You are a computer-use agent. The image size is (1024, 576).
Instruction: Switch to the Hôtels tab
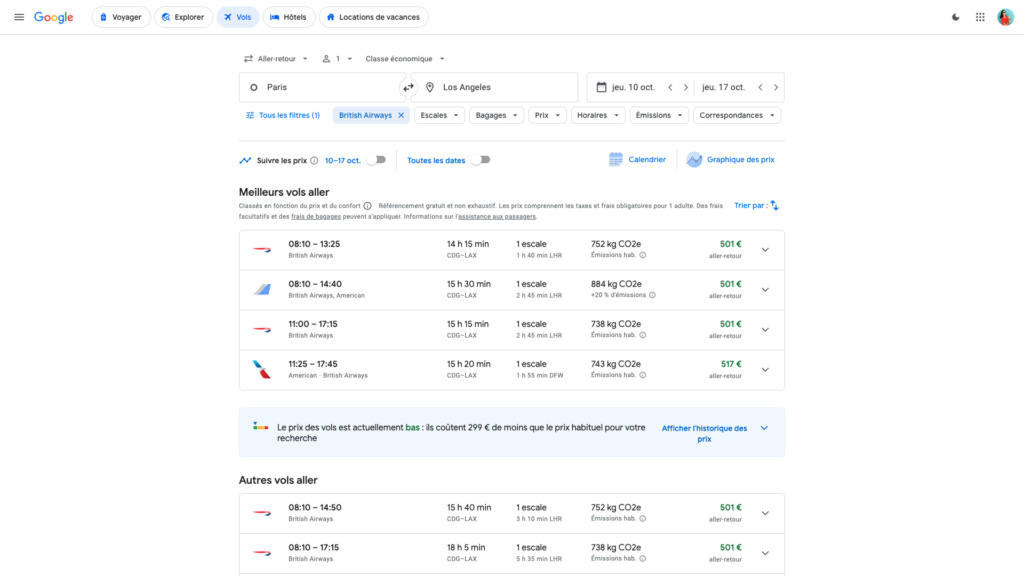pos(289,17)
